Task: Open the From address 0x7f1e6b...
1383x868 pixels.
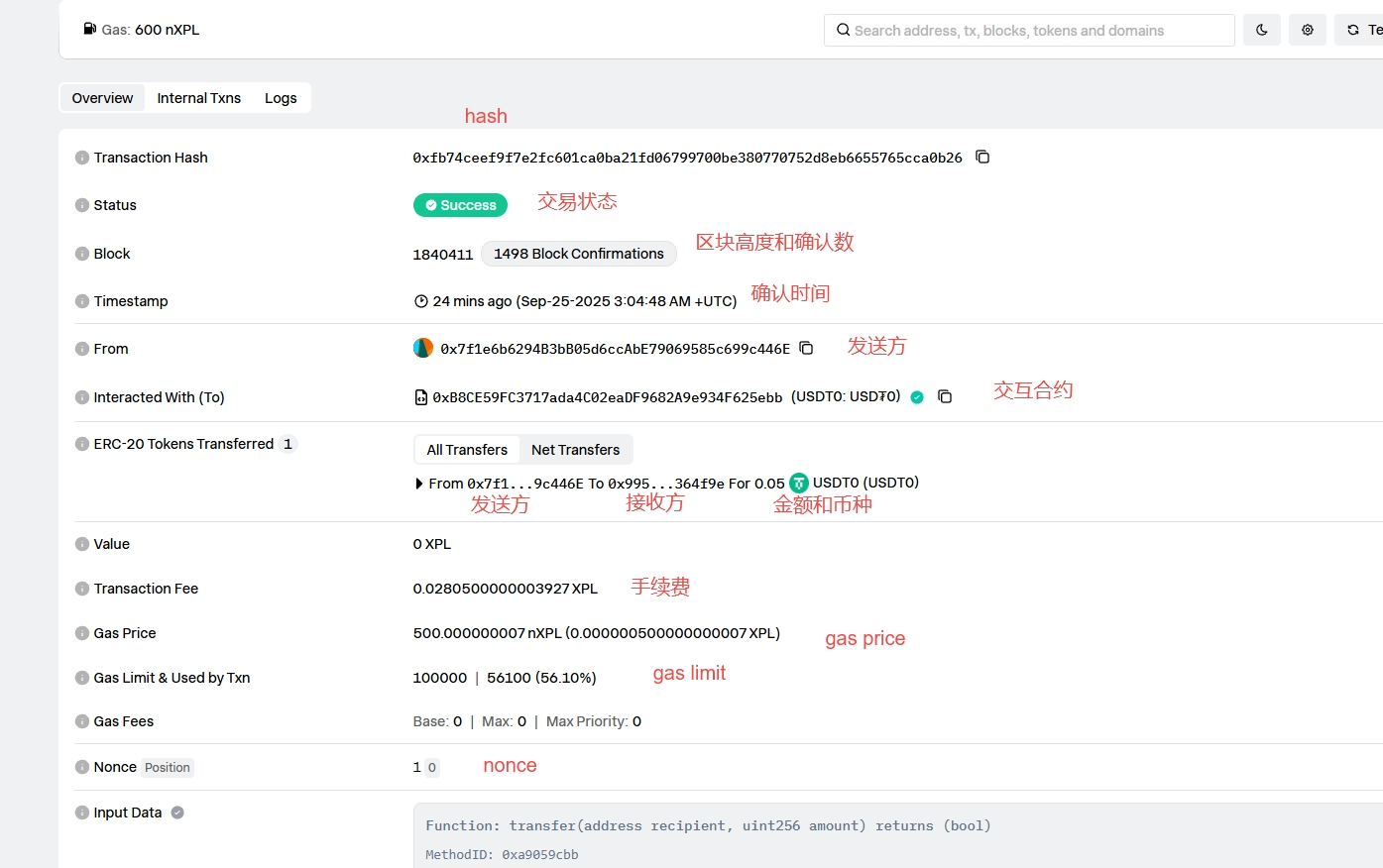Action: (615, 349)
